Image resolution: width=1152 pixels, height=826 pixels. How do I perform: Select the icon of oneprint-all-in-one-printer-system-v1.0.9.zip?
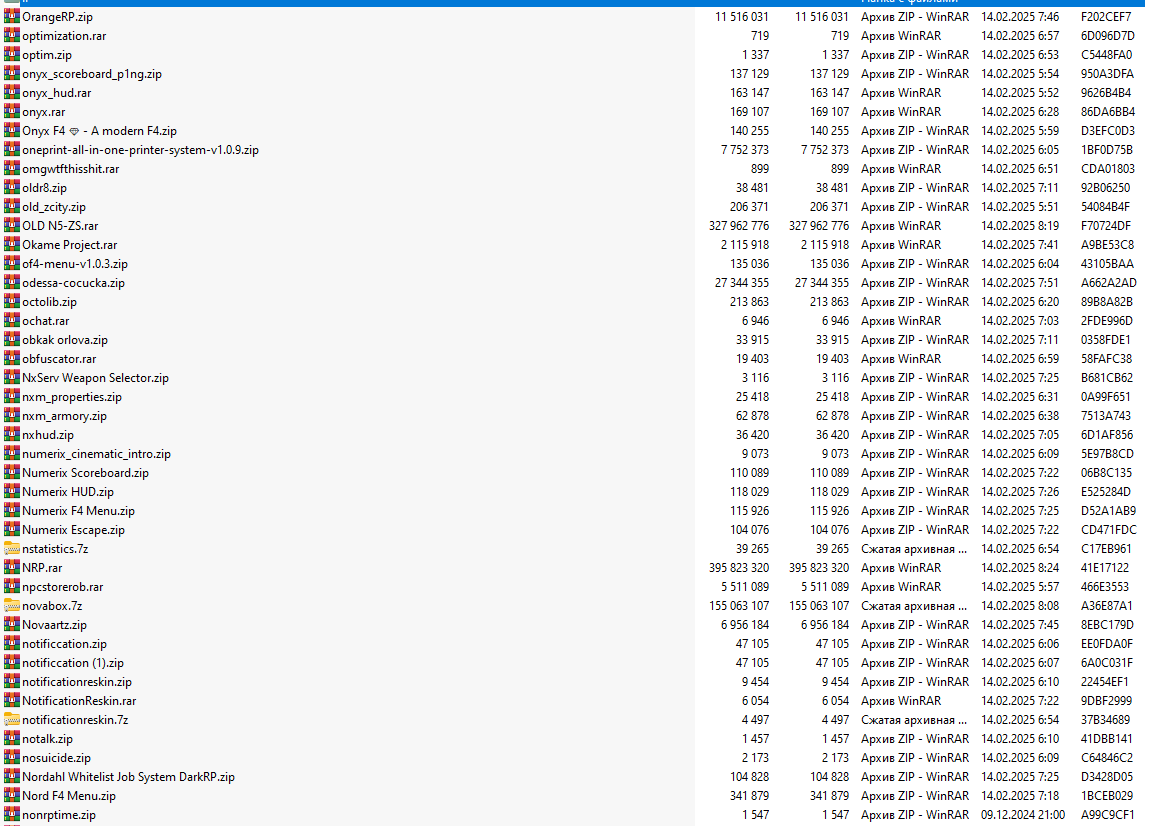(x=12, y=150)
